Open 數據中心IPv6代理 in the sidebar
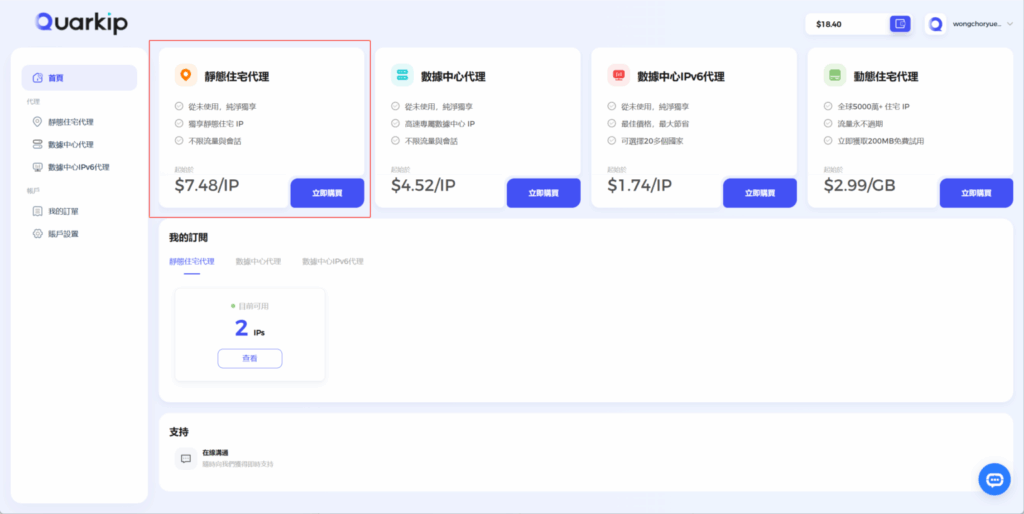The width and height of the screenshot is (1024, 514). coord(80,167)
